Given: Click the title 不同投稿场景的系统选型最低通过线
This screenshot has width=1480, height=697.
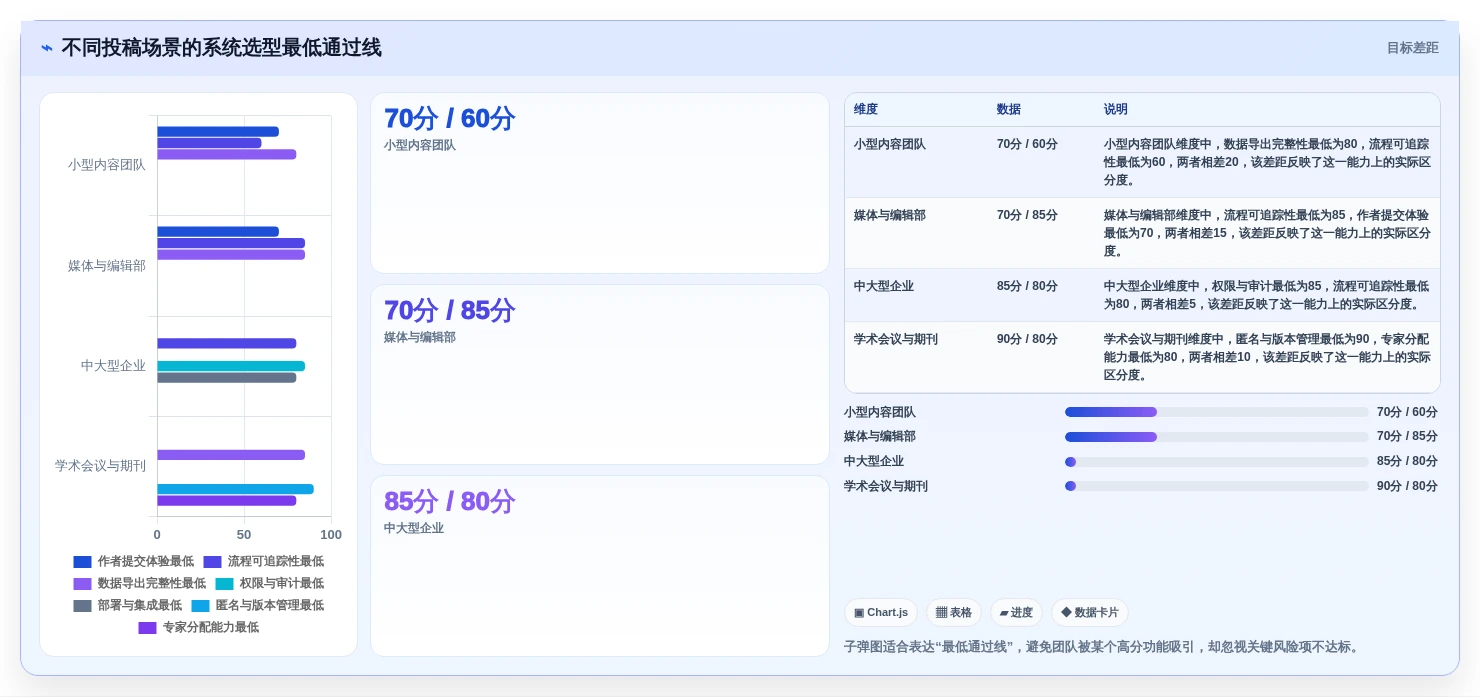Looking at the screenshot, I should [x=221, y=48].
